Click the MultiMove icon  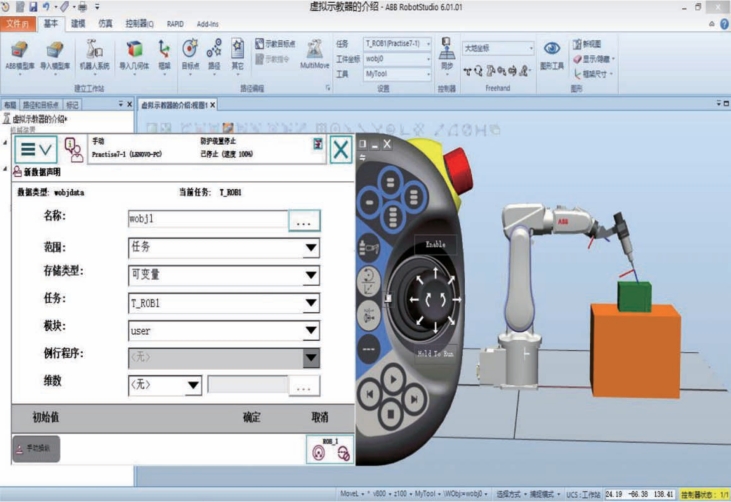point(316,54)
